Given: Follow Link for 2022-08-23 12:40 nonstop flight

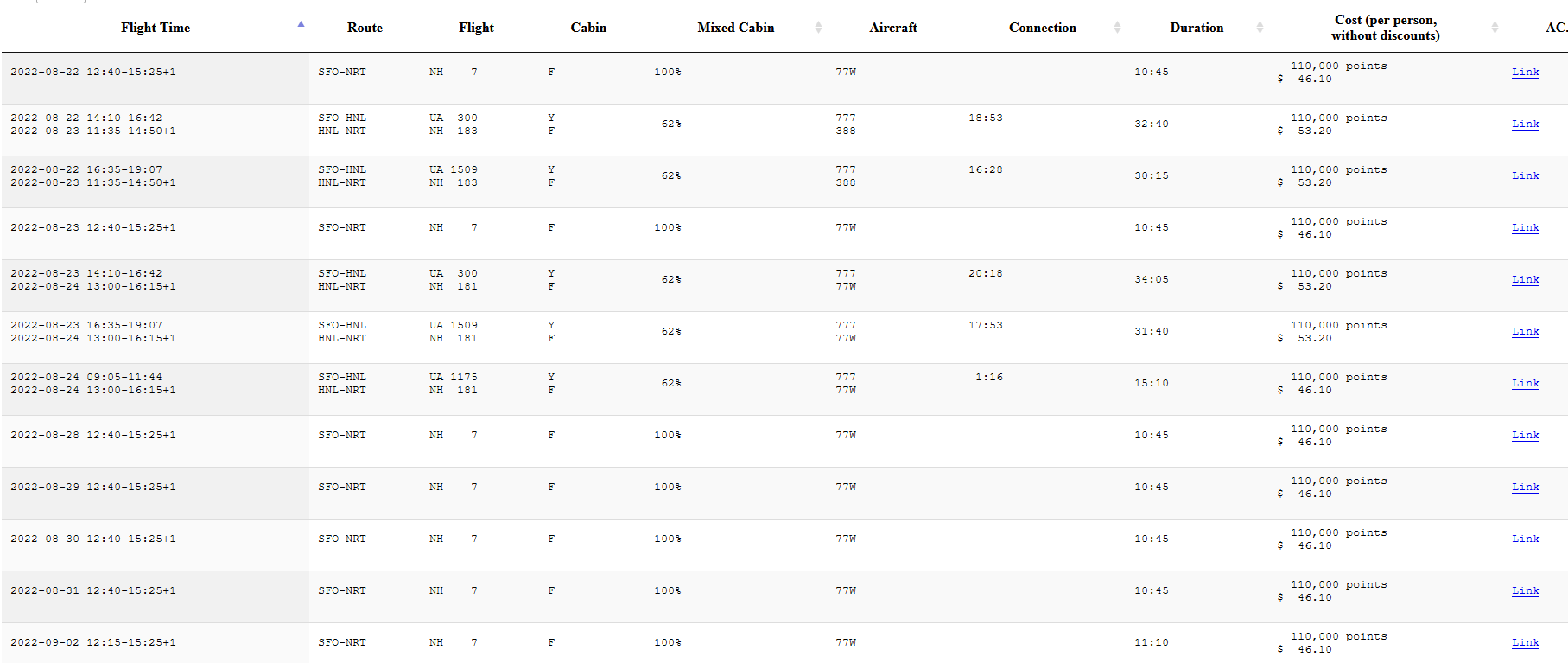Looking at the screenshot, I should click(1525, 228).
